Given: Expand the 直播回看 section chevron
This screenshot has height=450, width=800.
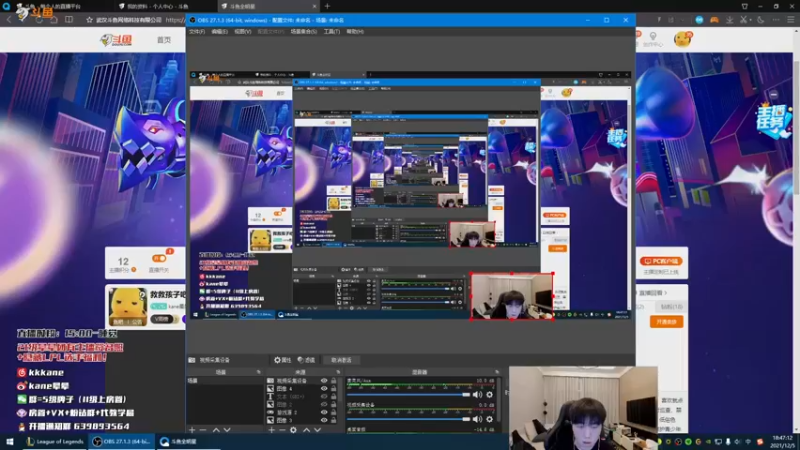Looking at the screenshot, I should [665, 293].
